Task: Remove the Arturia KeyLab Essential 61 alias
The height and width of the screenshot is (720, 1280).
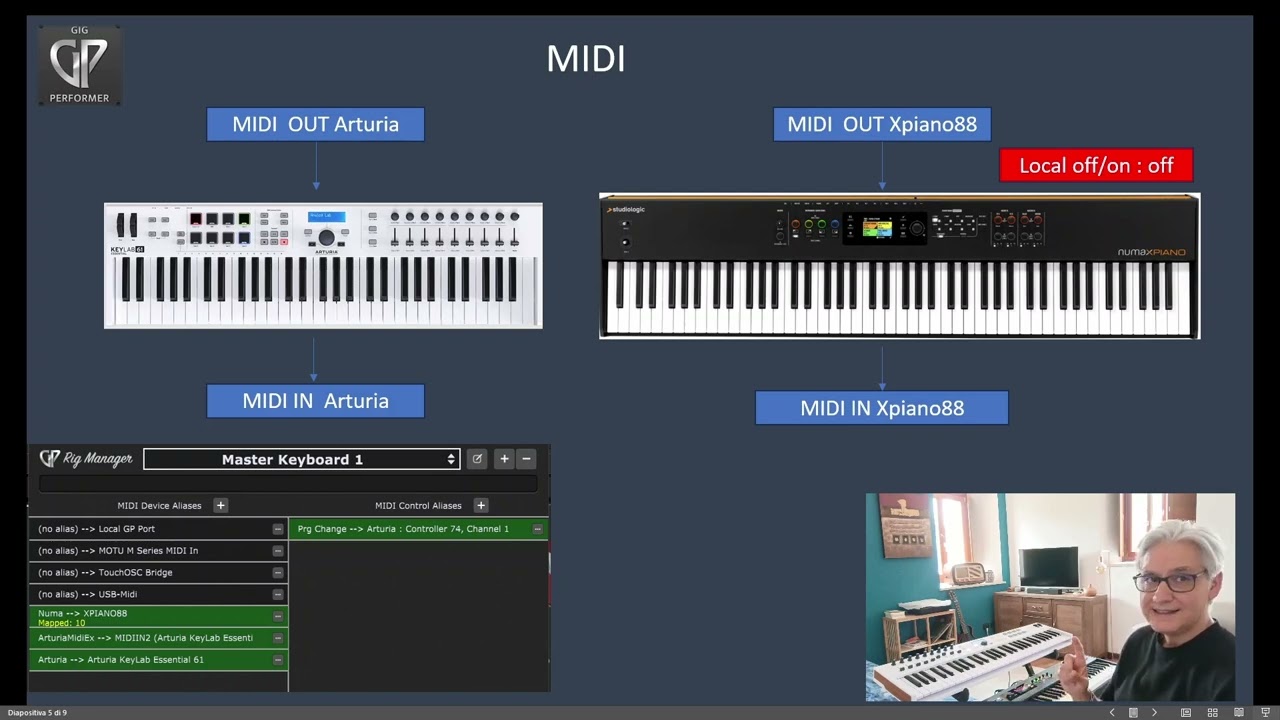Action: click(278, 660)
